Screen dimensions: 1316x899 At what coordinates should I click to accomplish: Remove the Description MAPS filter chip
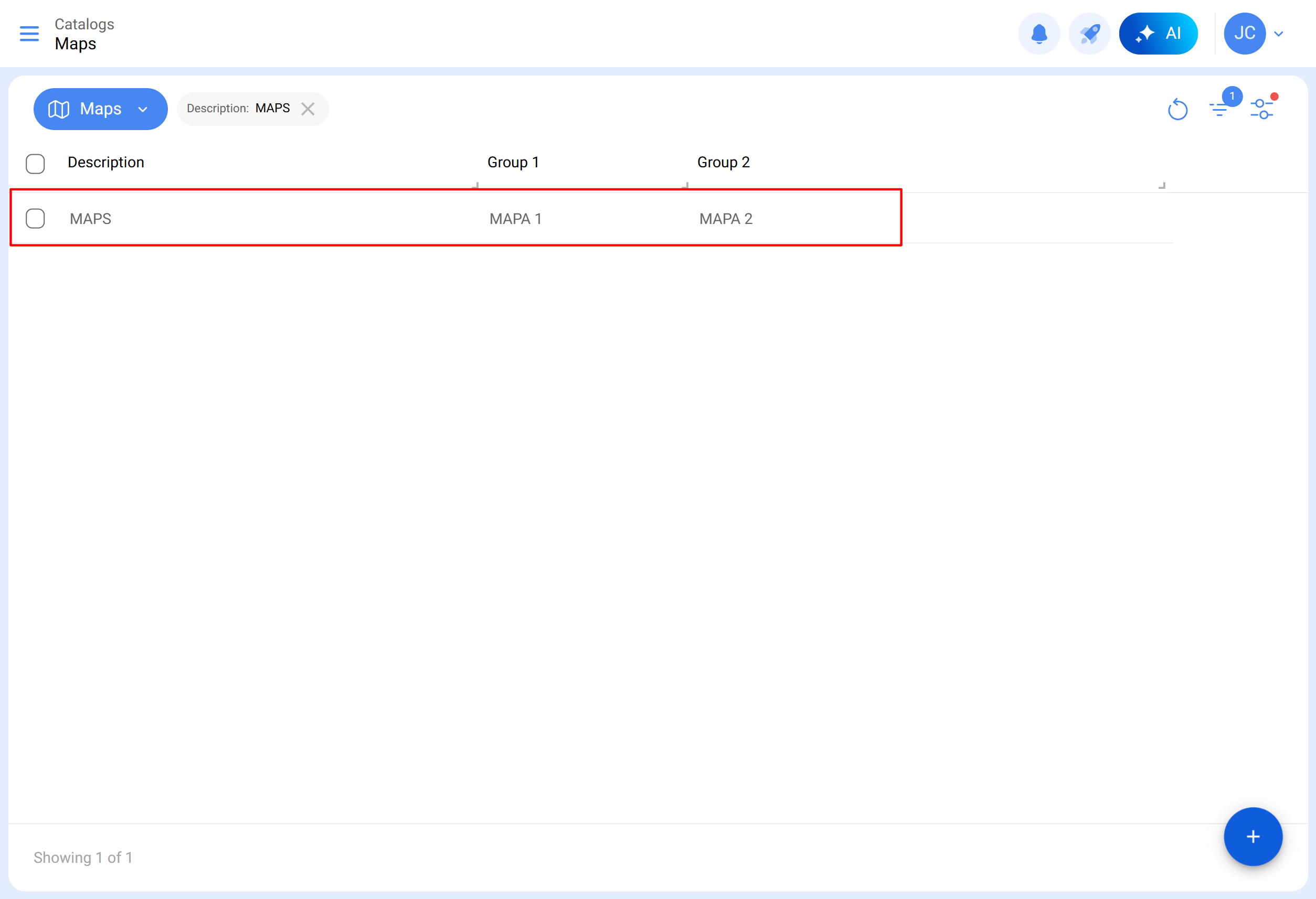click(307, 109)
